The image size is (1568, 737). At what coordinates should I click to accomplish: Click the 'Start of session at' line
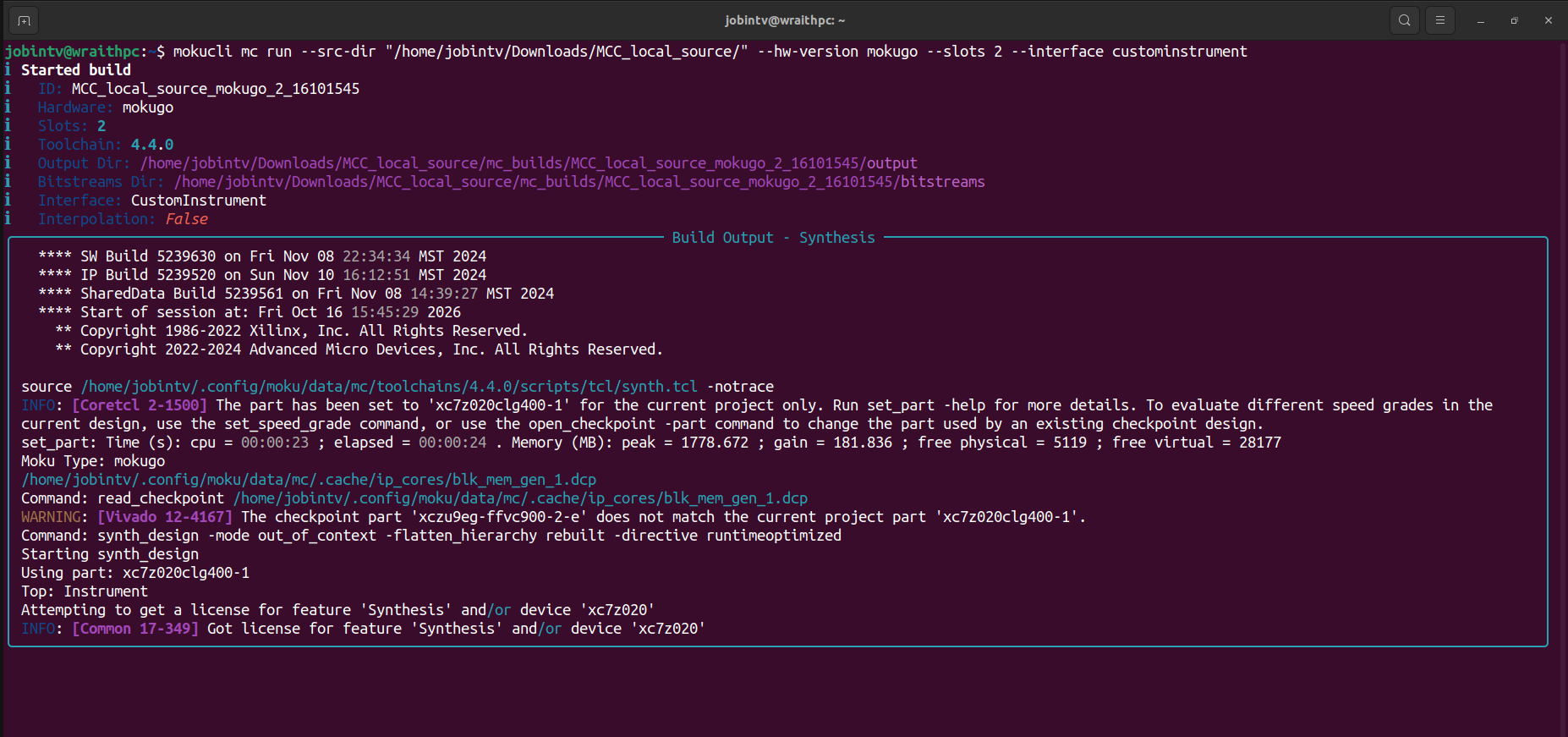pyautogui.click(x=249, y=312)
